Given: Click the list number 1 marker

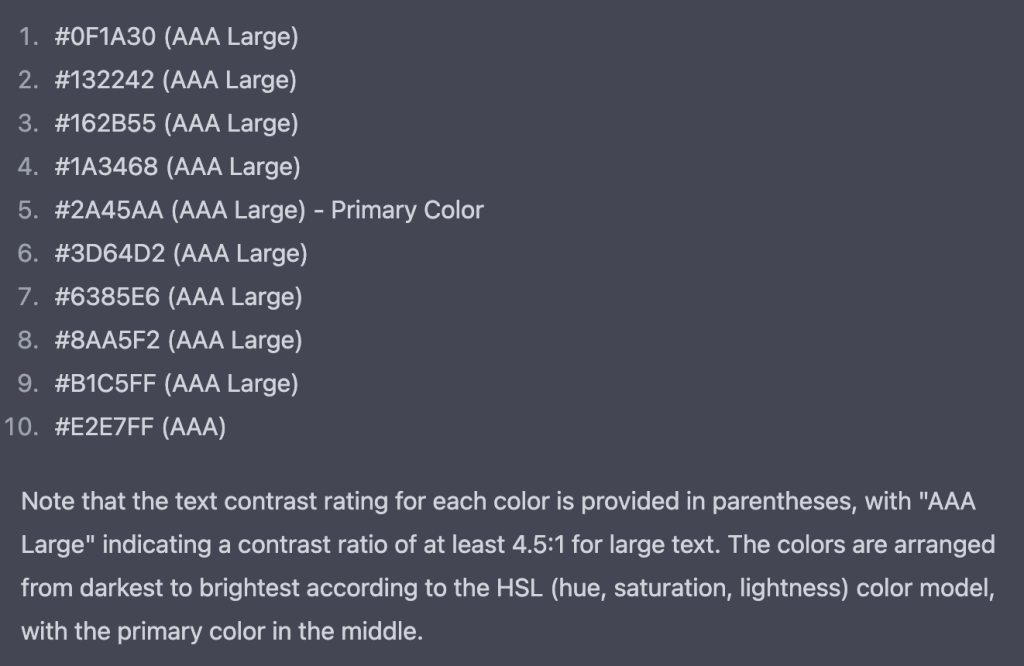Looking at the screenshot, I should [x=29, y=38].
